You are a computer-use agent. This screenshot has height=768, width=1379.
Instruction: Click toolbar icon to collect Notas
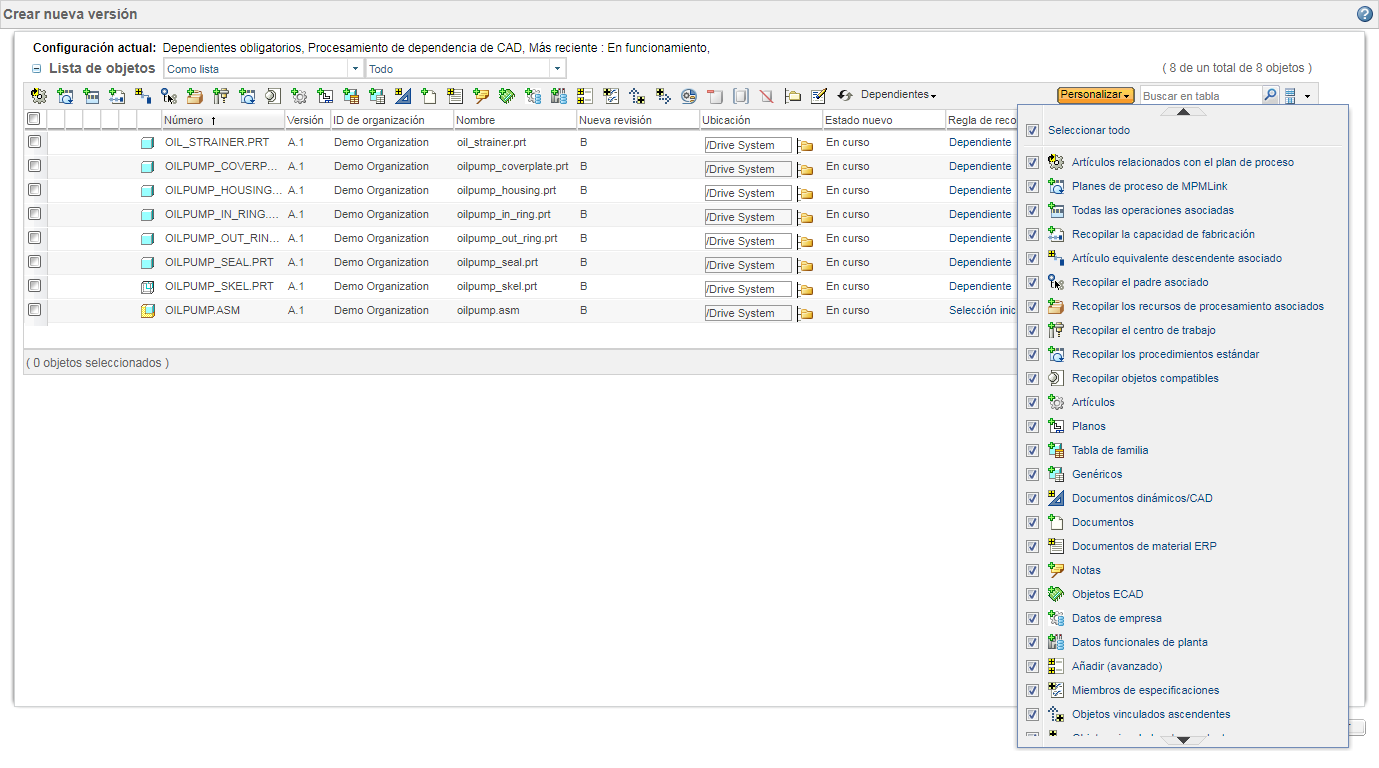481,96
